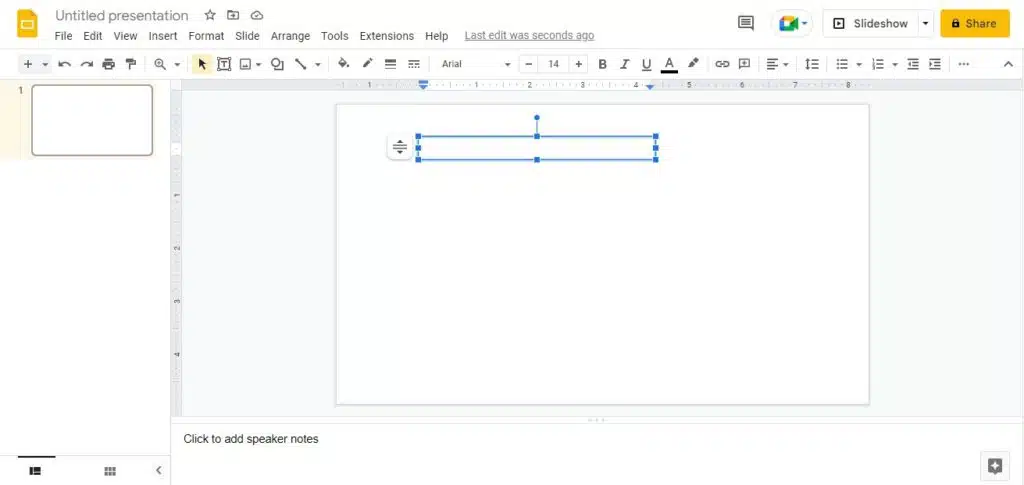Open the text align dropdown
Viewport: 1024px width, 485px height.
[x=775, y=64]
